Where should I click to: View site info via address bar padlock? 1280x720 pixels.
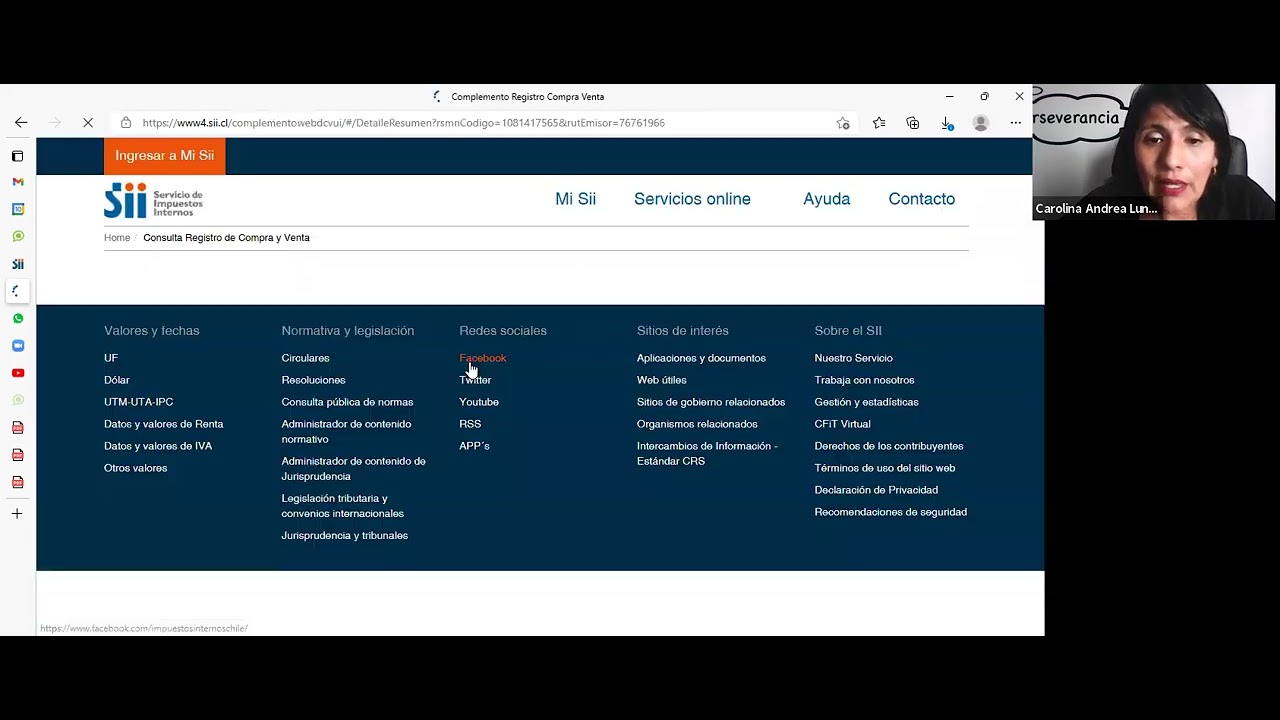(126, 122)
